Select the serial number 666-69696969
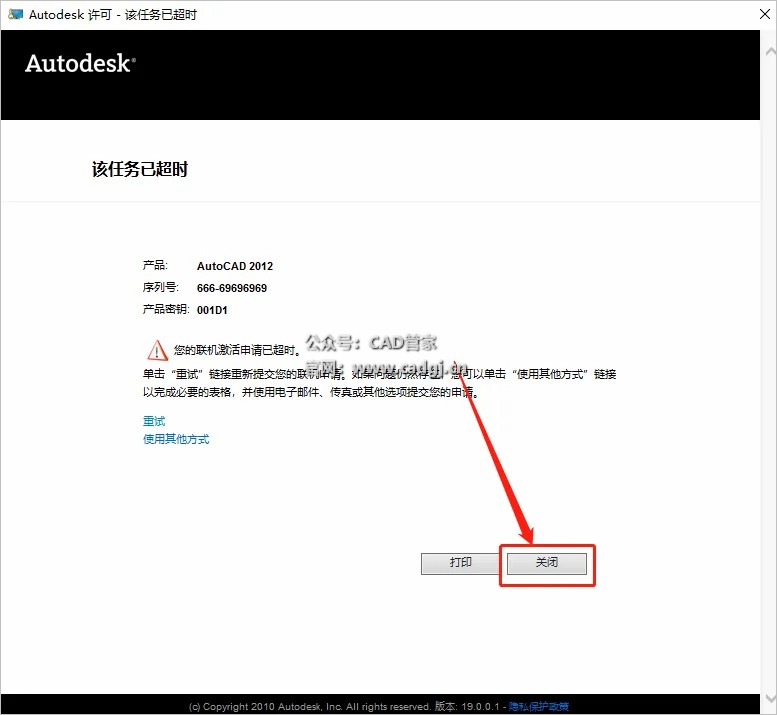Image resolution: width=777 pixels, height=715 pixels. tap(232, 288)
